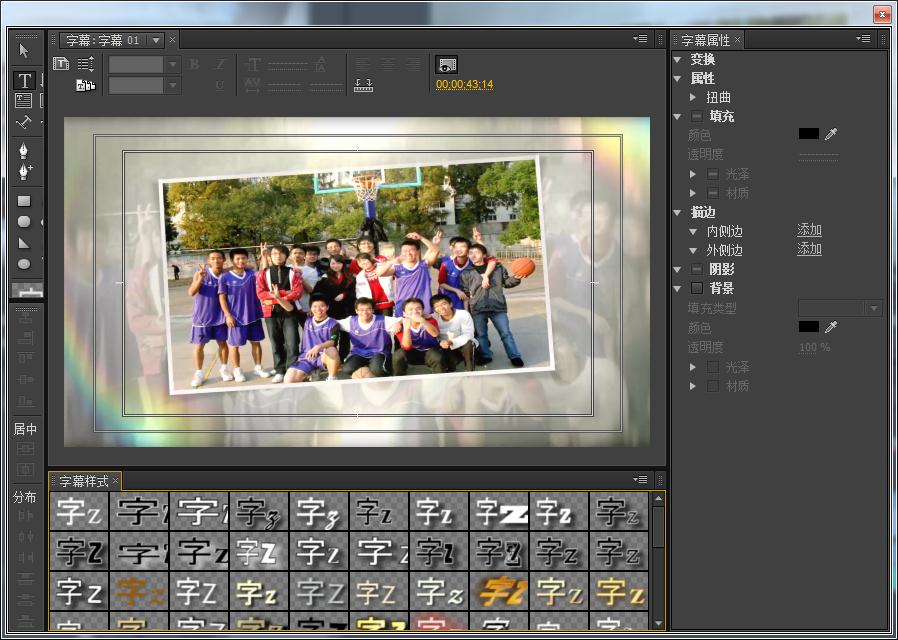Click New Title Based on Current icon
Viewport: 898px width, 640px height.
(x=61, y=64)
